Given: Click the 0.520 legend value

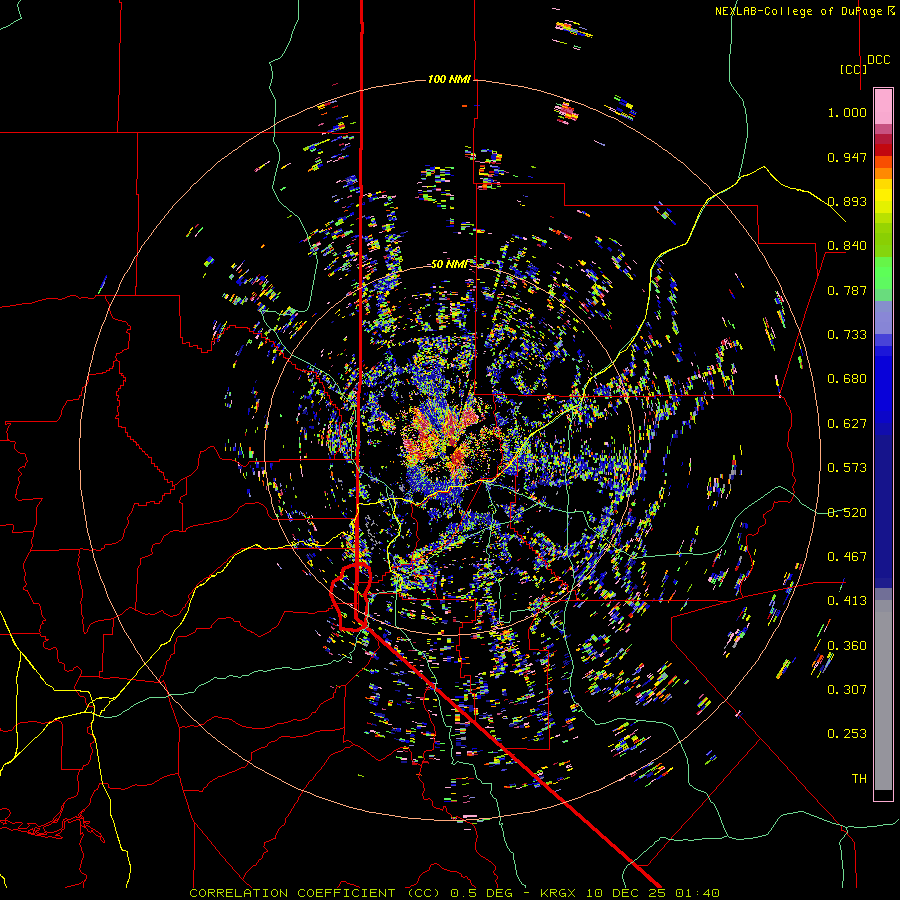Looking at the screenshot, I should [x=847, y=512].
